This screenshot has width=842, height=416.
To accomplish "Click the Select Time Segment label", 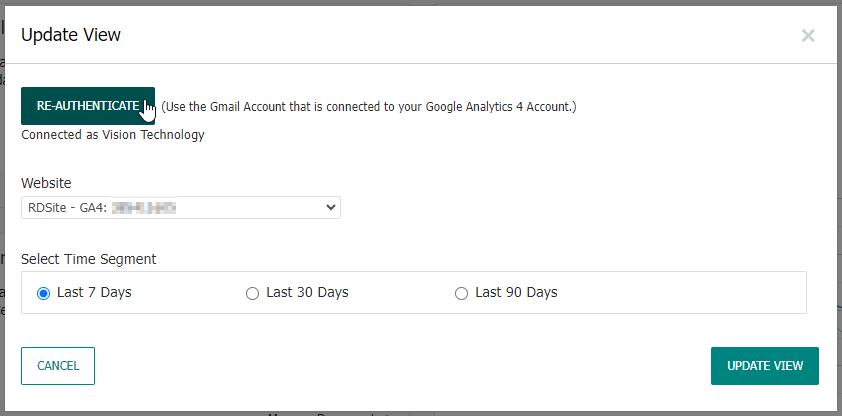I will pyautogui.click(x=89, y=259).
